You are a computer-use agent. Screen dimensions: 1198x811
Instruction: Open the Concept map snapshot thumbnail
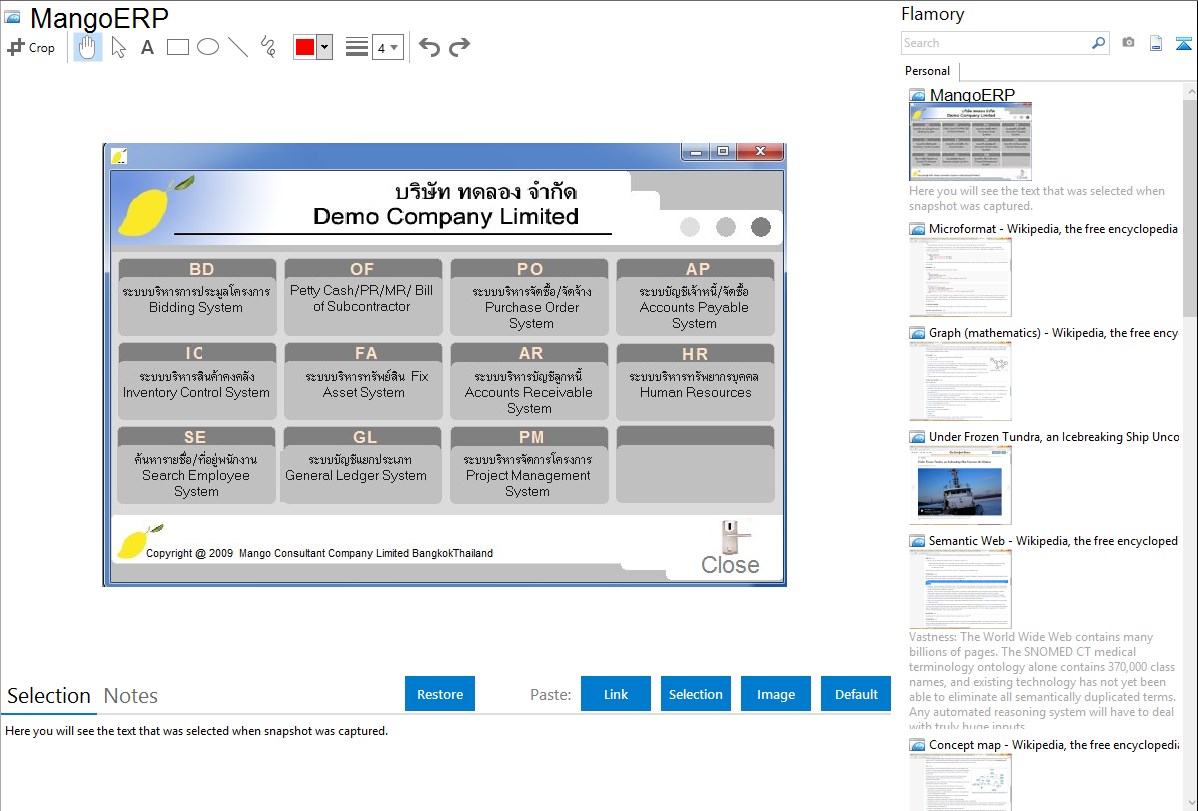click(960, 782)
